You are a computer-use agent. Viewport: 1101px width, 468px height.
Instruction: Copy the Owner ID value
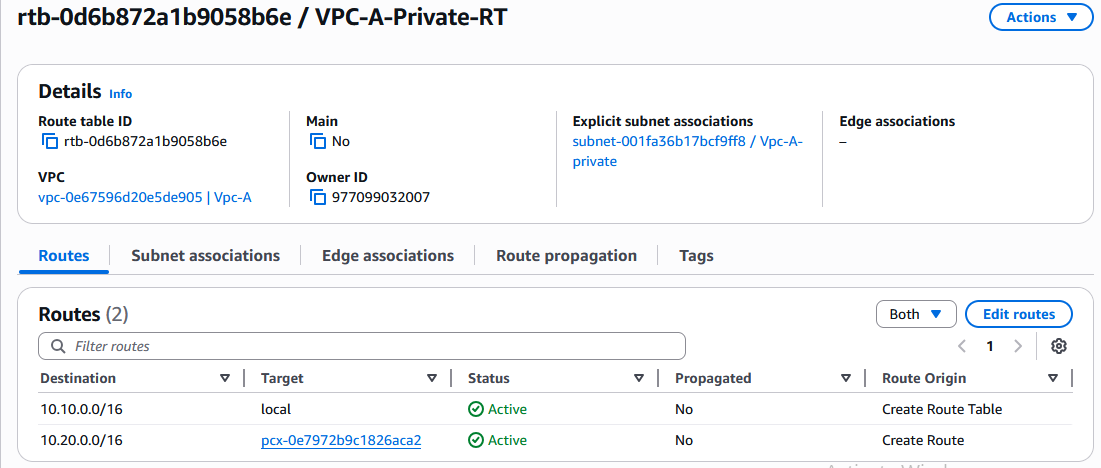tap(317, 198)
